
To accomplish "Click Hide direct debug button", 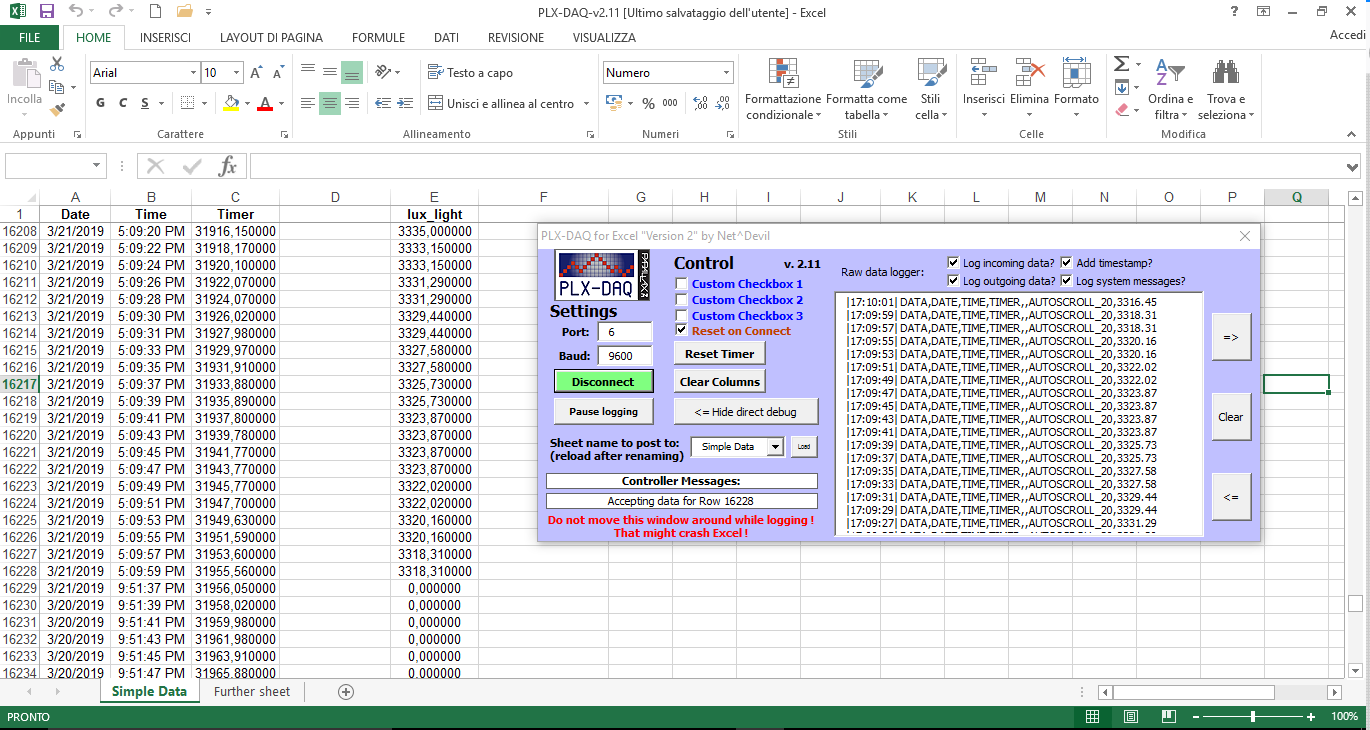I will [746, 411].
